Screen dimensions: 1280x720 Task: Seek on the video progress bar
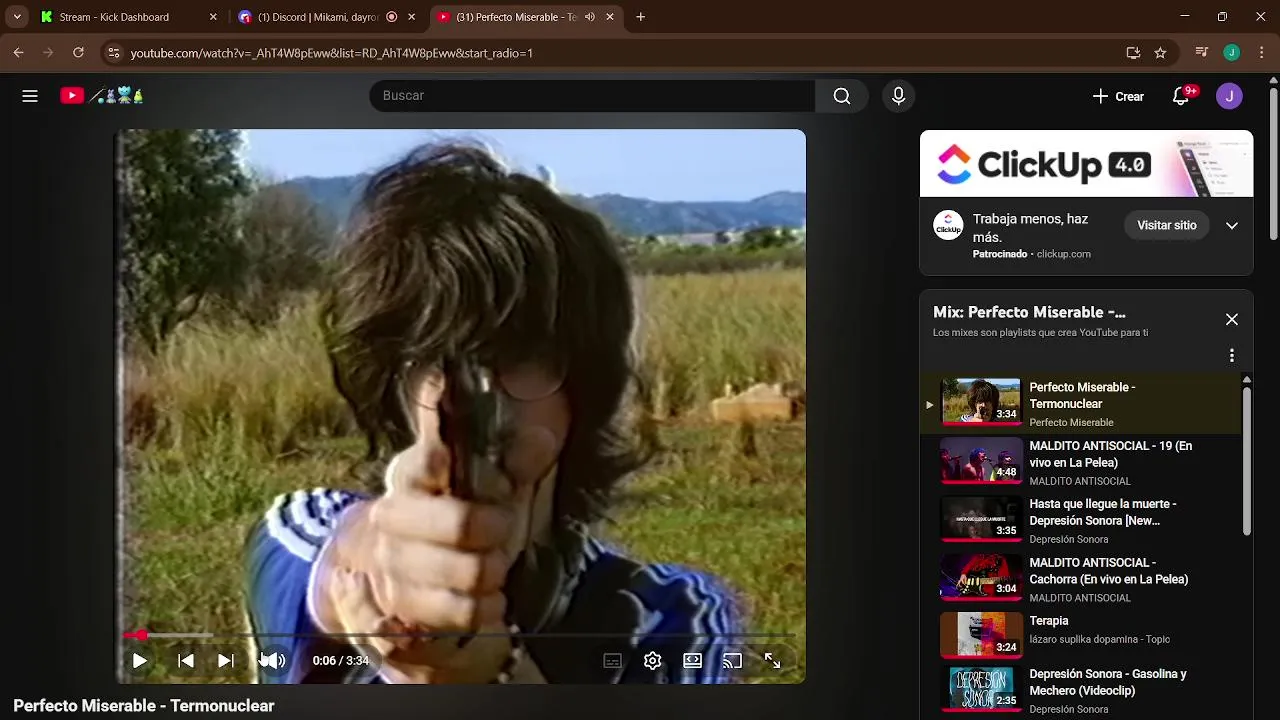tap(460, 635)
